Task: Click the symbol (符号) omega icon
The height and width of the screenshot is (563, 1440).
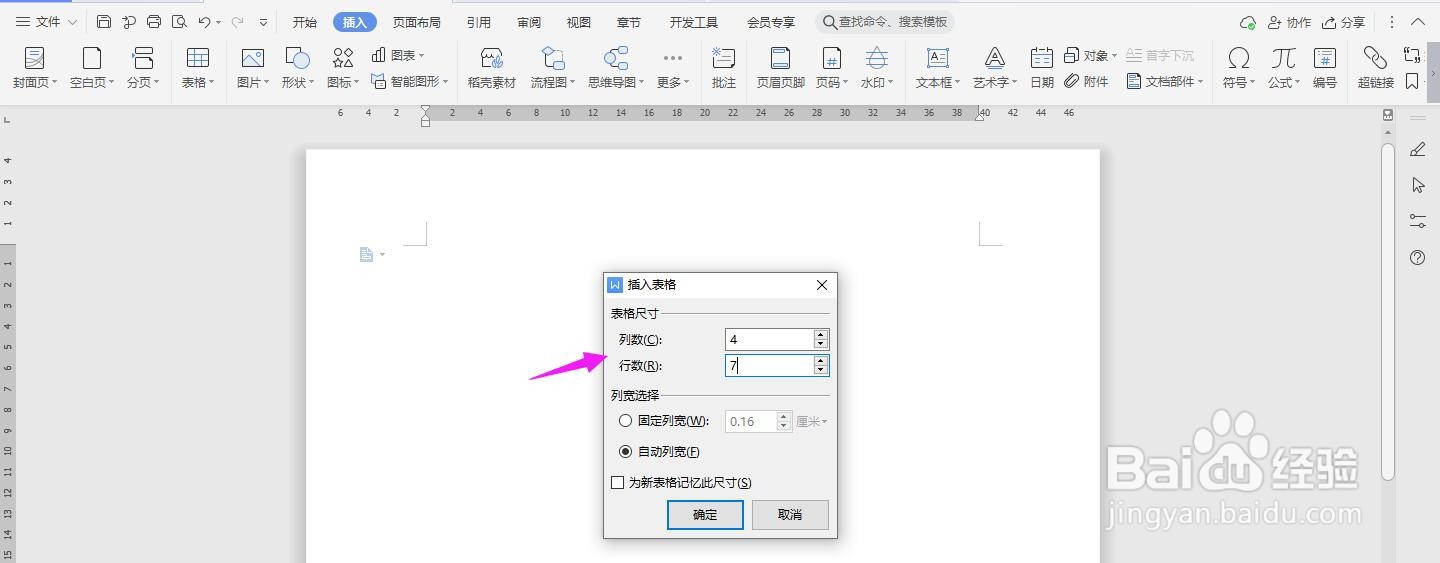Action: coord(1239,58)
